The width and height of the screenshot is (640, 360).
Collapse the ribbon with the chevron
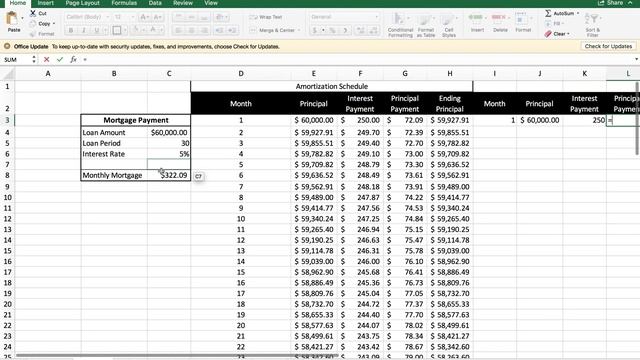(630, 3)
